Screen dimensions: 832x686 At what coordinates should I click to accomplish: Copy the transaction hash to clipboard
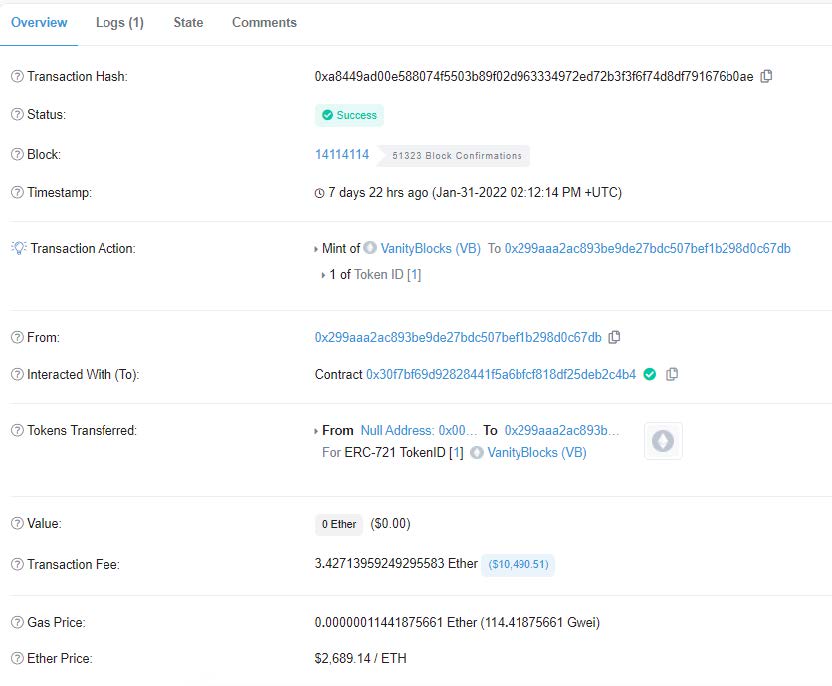[x=766, y=76]
